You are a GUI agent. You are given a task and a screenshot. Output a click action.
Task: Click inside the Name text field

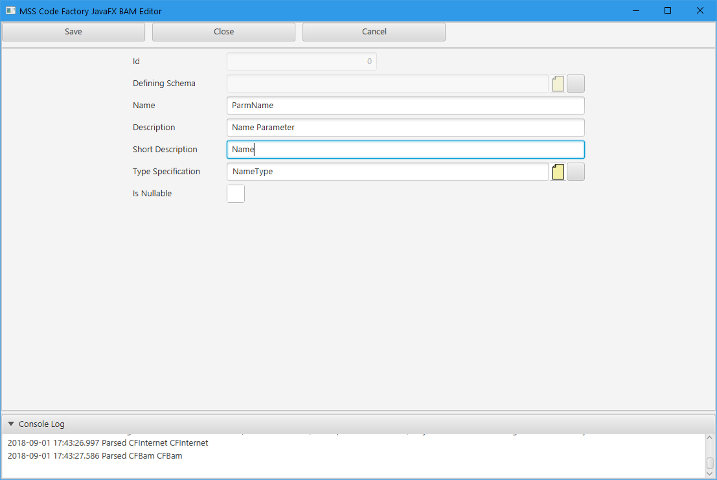405,106
